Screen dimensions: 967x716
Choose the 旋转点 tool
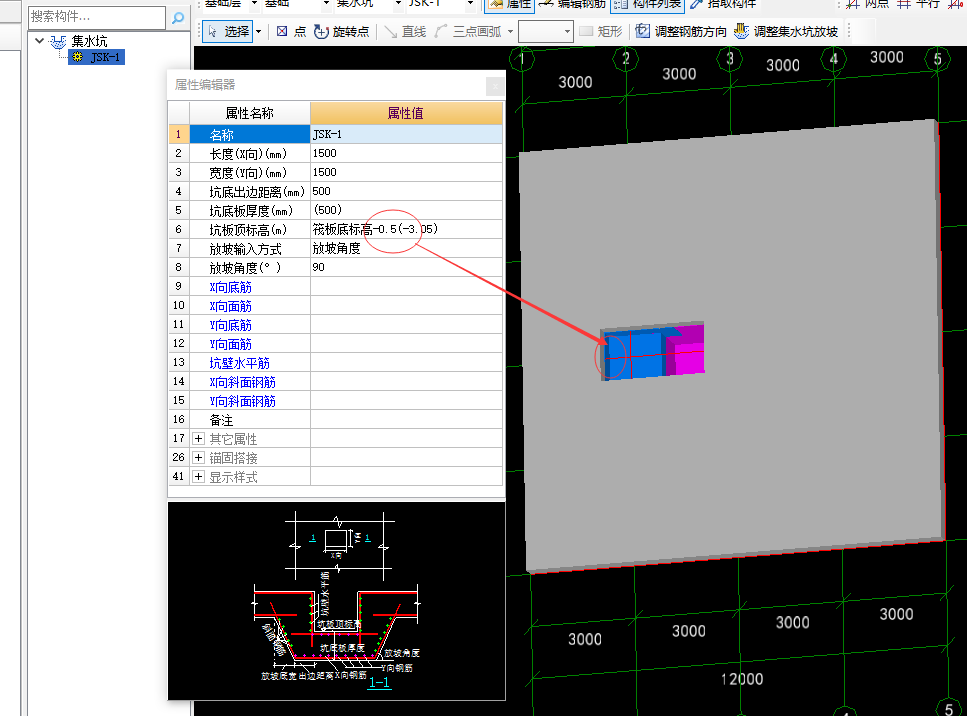click(x=342, y=31)
